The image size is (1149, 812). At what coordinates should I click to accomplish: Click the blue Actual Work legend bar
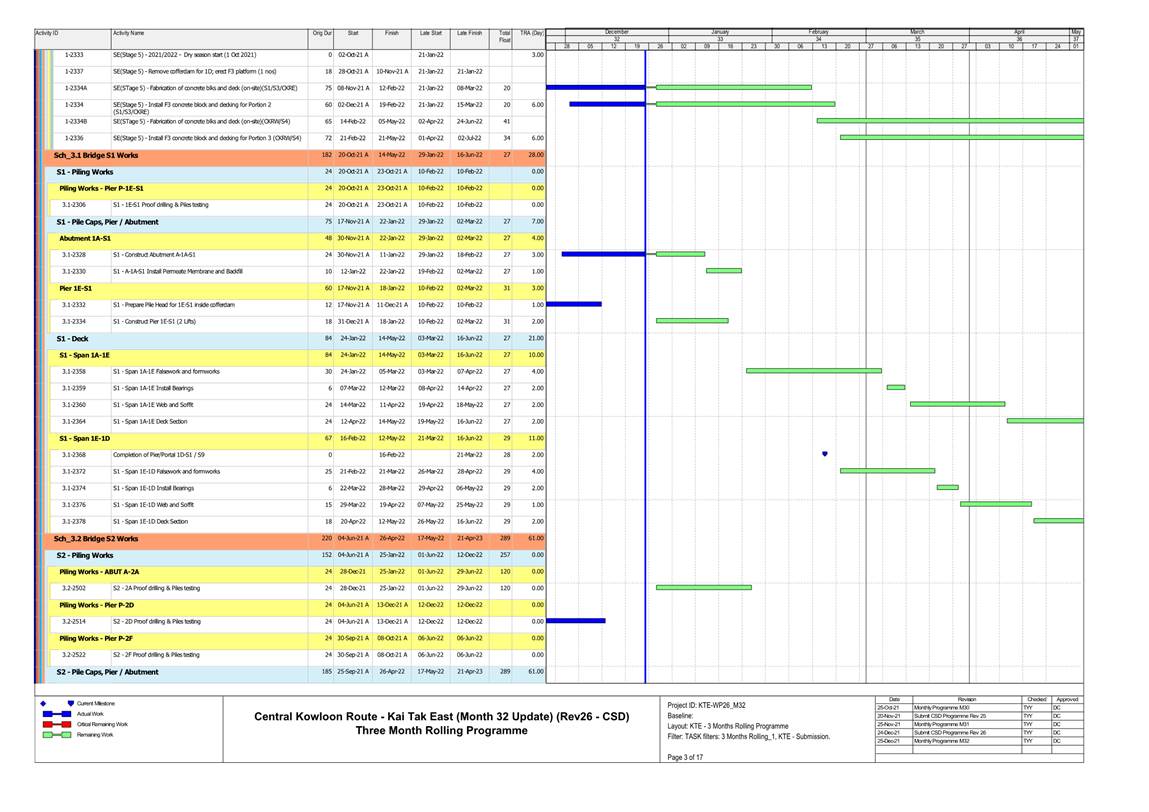point(55,713)
